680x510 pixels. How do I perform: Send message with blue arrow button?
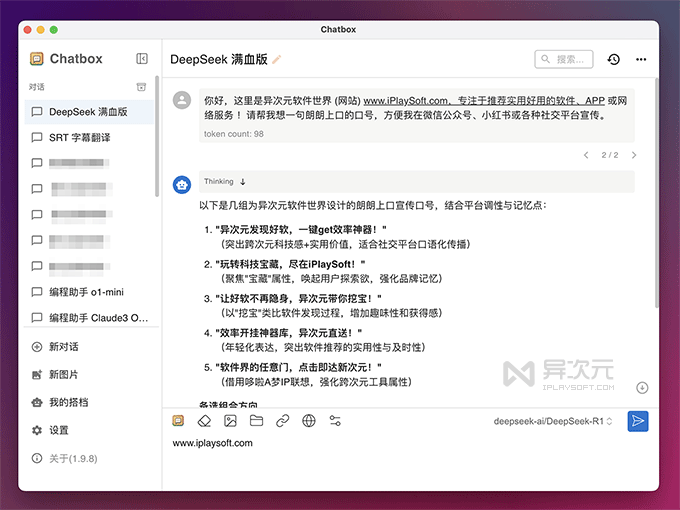tap(638, 421)
